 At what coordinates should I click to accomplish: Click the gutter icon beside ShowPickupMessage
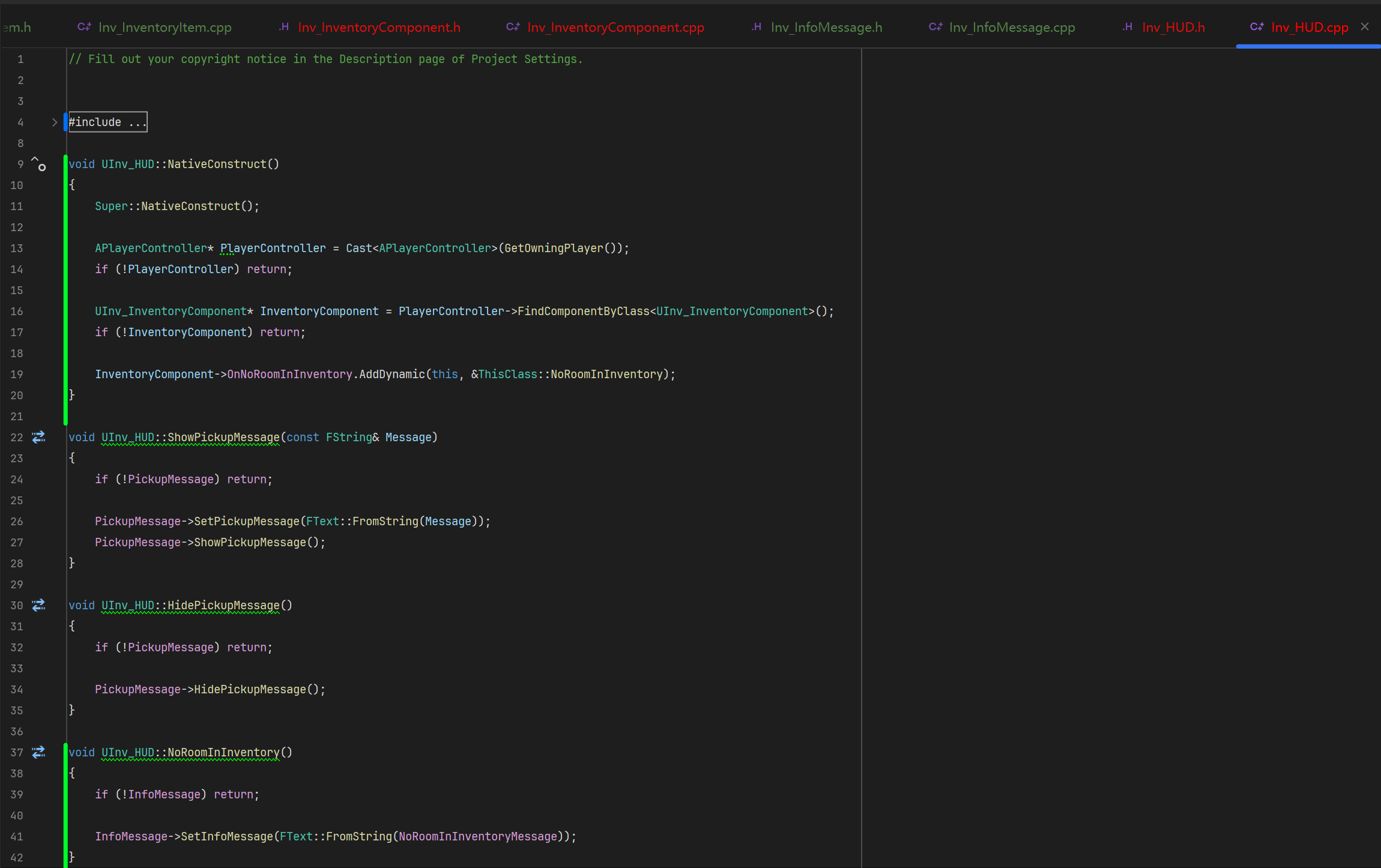pos(38,437)
